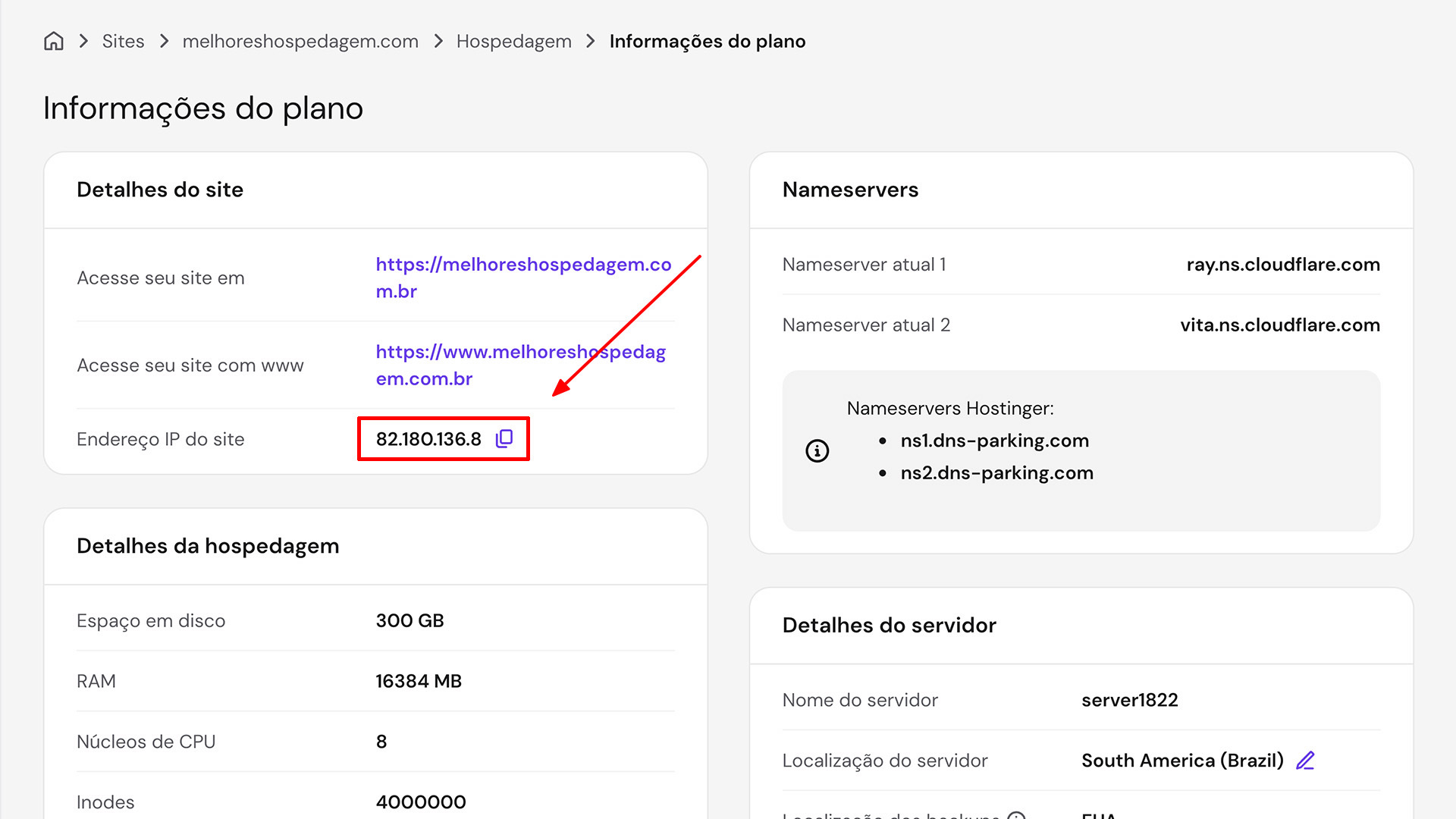Screen dimensions: 1456x819
Task: Click the Nome do servidor label
Action: tap(860, 700)
